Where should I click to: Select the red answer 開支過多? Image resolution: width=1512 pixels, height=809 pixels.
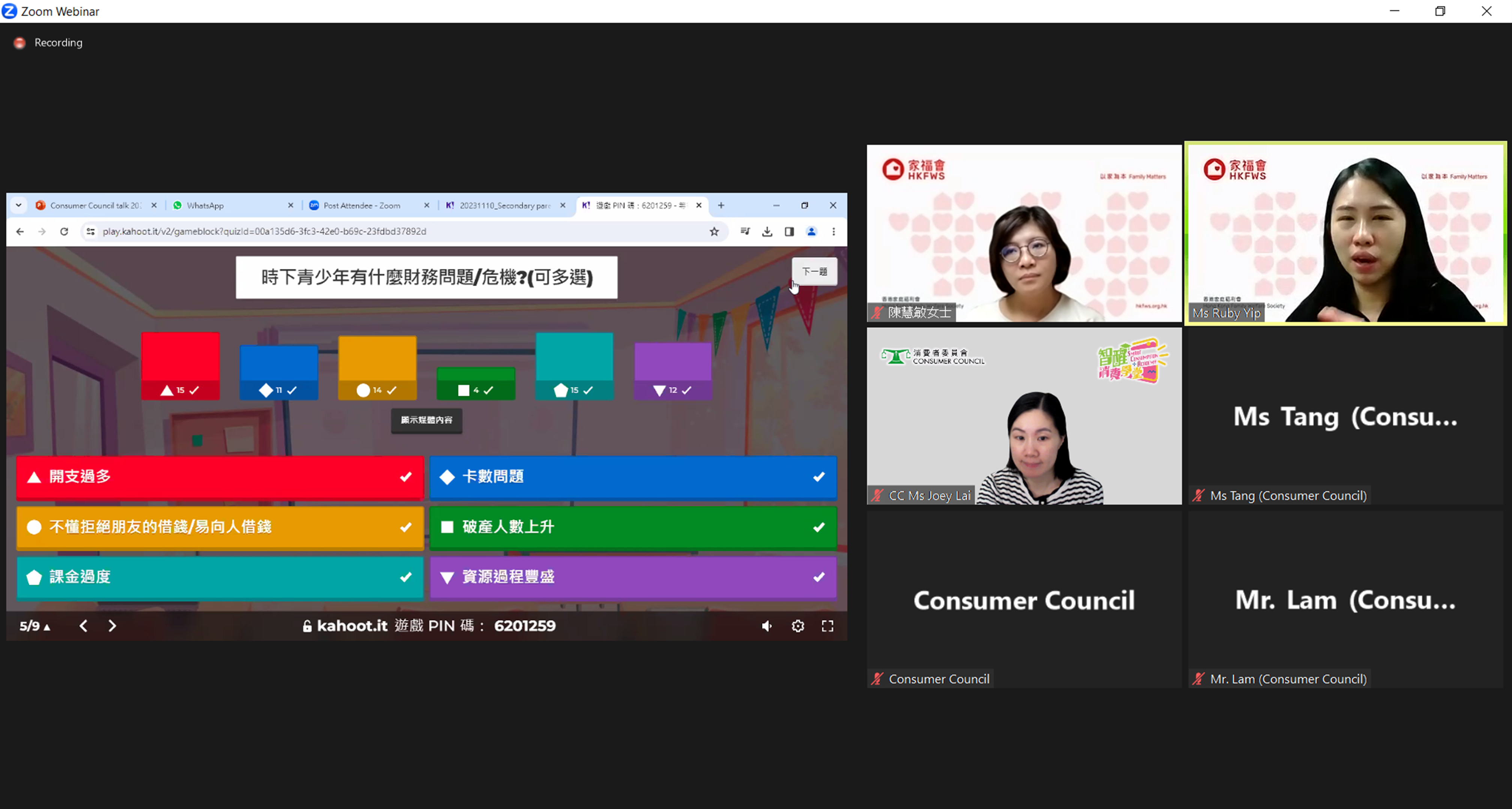[220, 477]
